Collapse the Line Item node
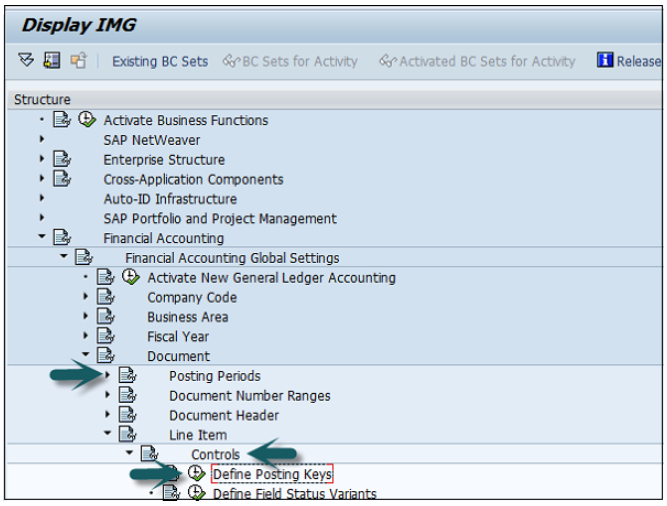Image resolution: width=667 pixels, height=506 pixels. click(108, 435)
